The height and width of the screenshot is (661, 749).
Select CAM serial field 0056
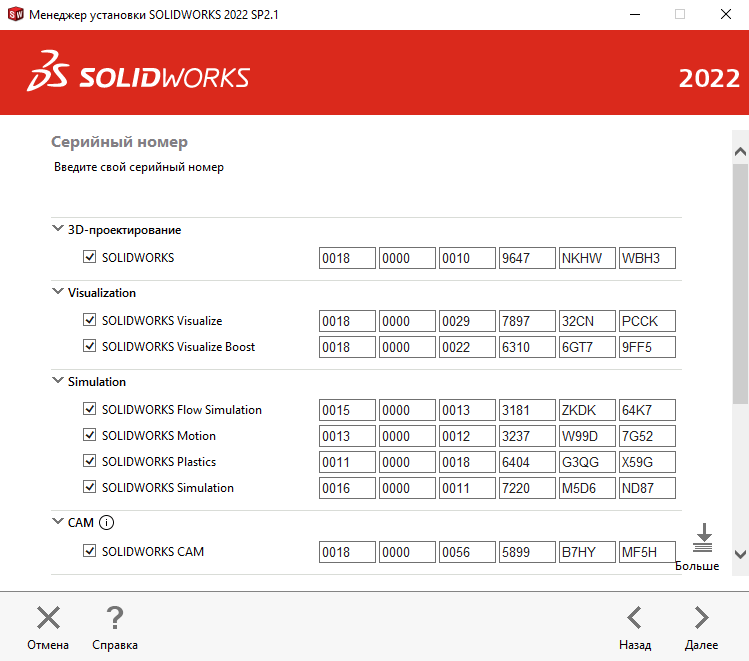[x=467, y=552]
